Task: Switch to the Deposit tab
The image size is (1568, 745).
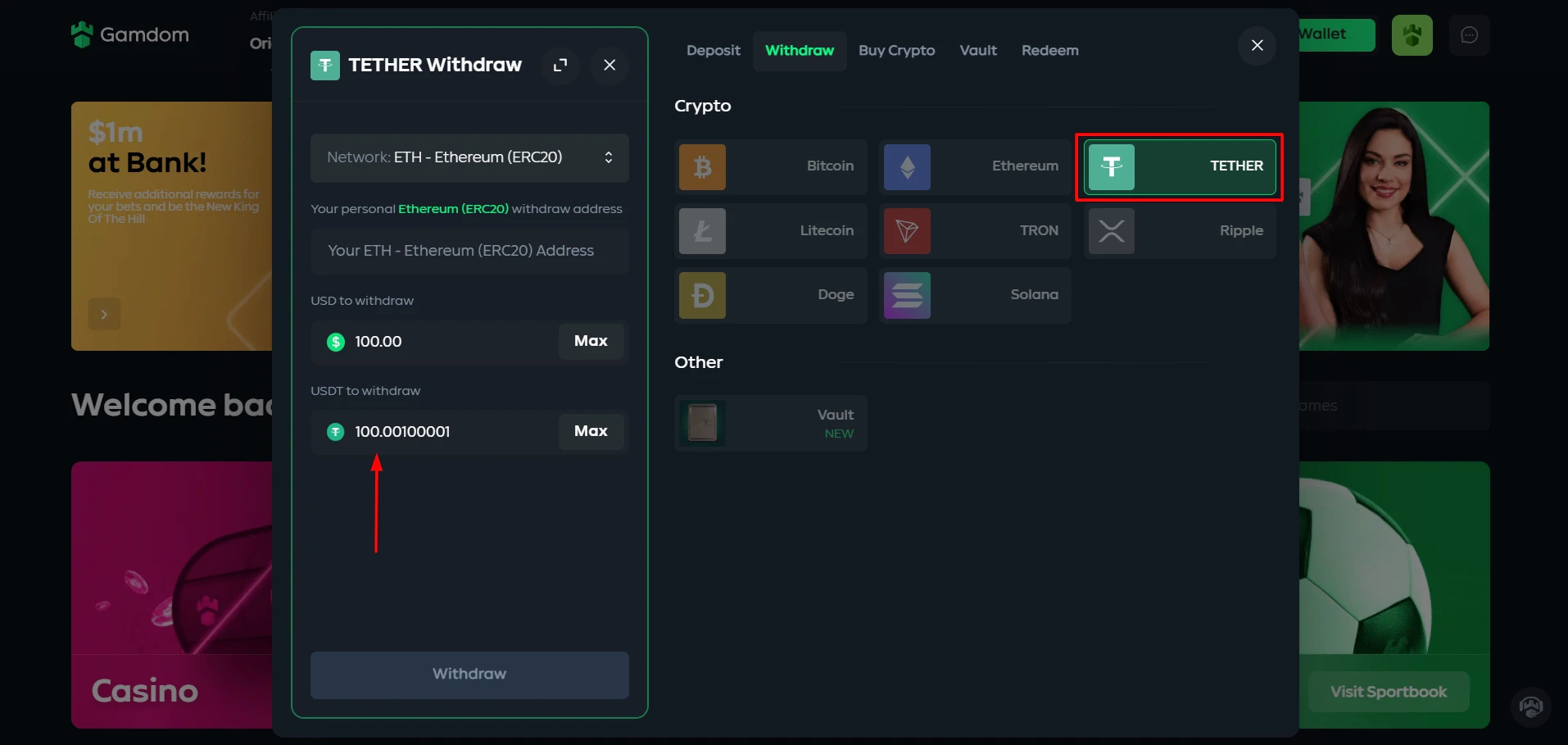Action: tap(713, 51)
